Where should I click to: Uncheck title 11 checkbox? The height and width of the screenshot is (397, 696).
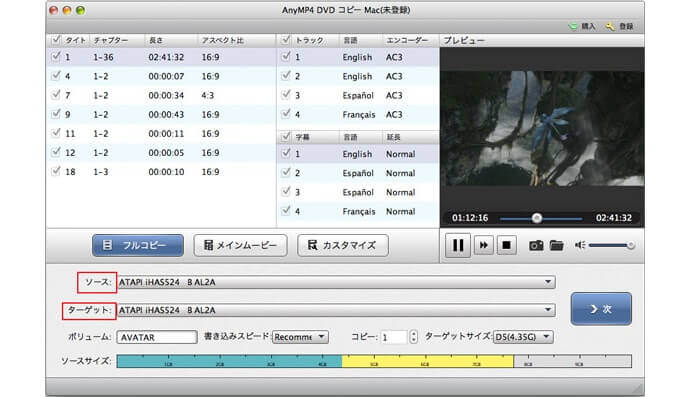[56, 133]
